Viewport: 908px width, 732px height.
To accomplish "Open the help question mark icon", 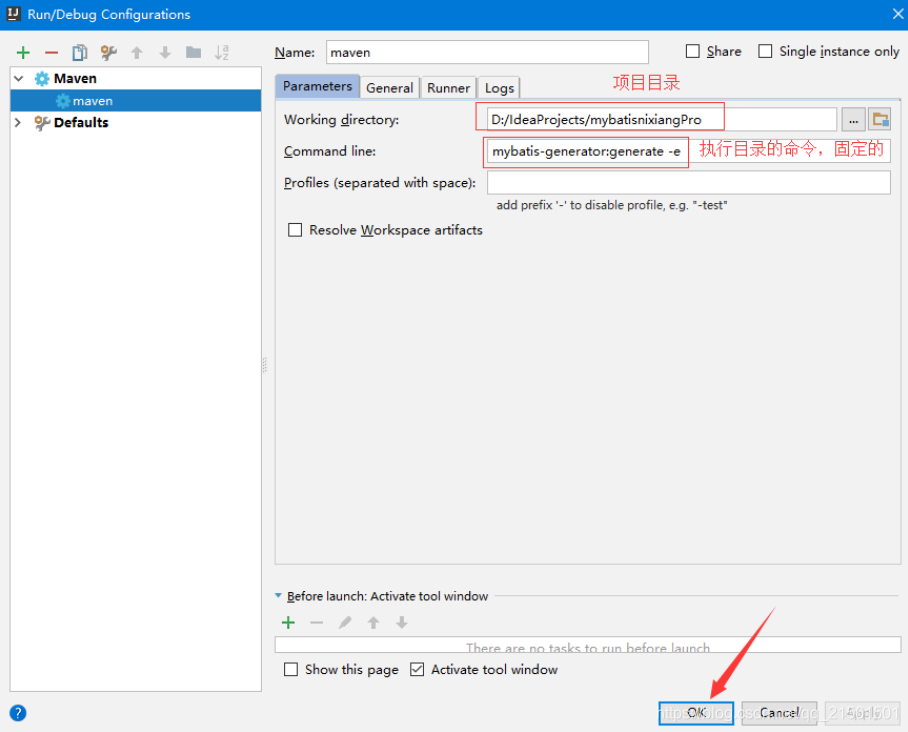I will coord(18,713).
